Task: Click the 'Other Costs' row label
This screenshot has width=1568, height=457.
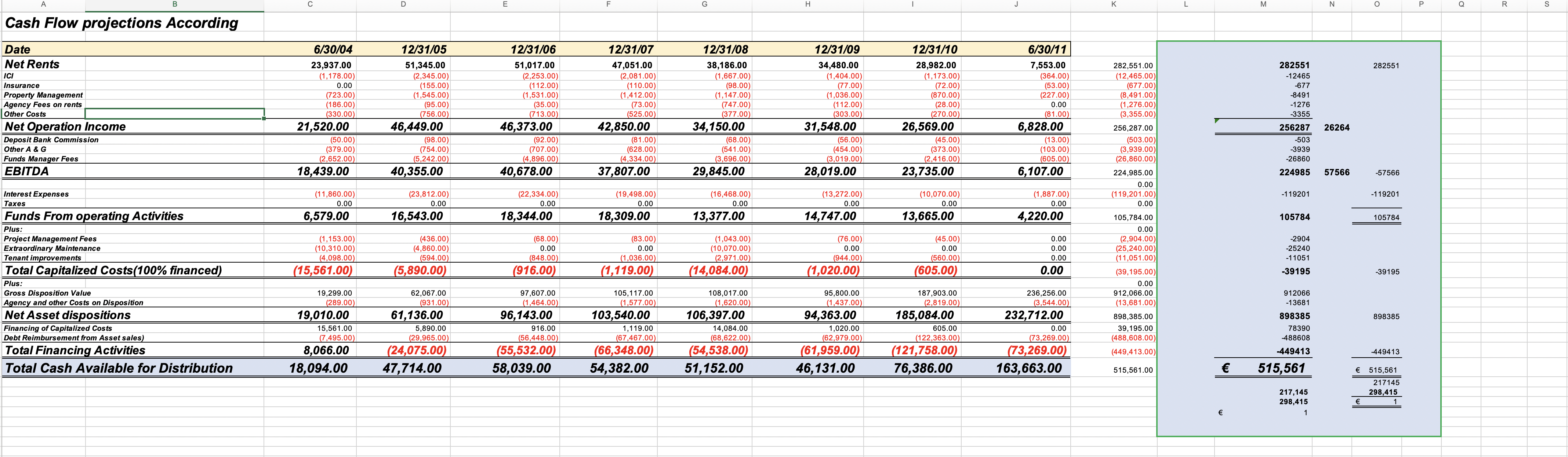Action: (25, 114)
